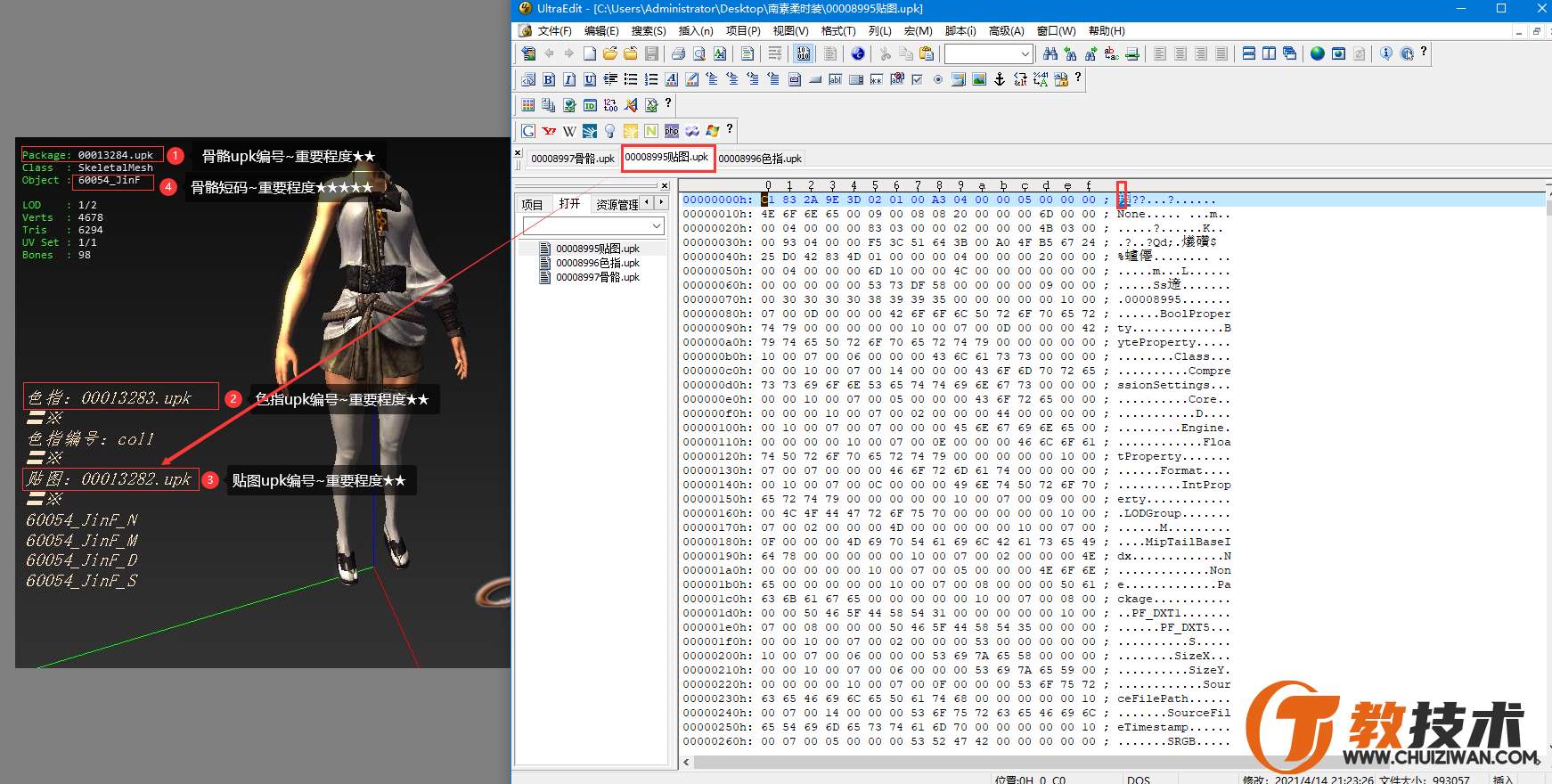This screenshot has width=1552, height=784.
Task: Create a new file with the blank page icon
Action: point(590,54)
